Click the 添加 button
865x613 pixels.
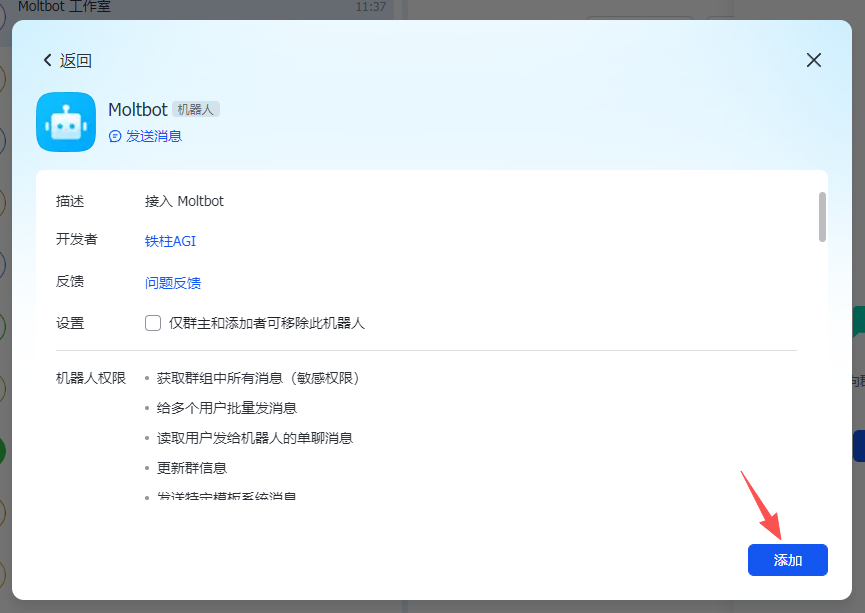(787, 560)
